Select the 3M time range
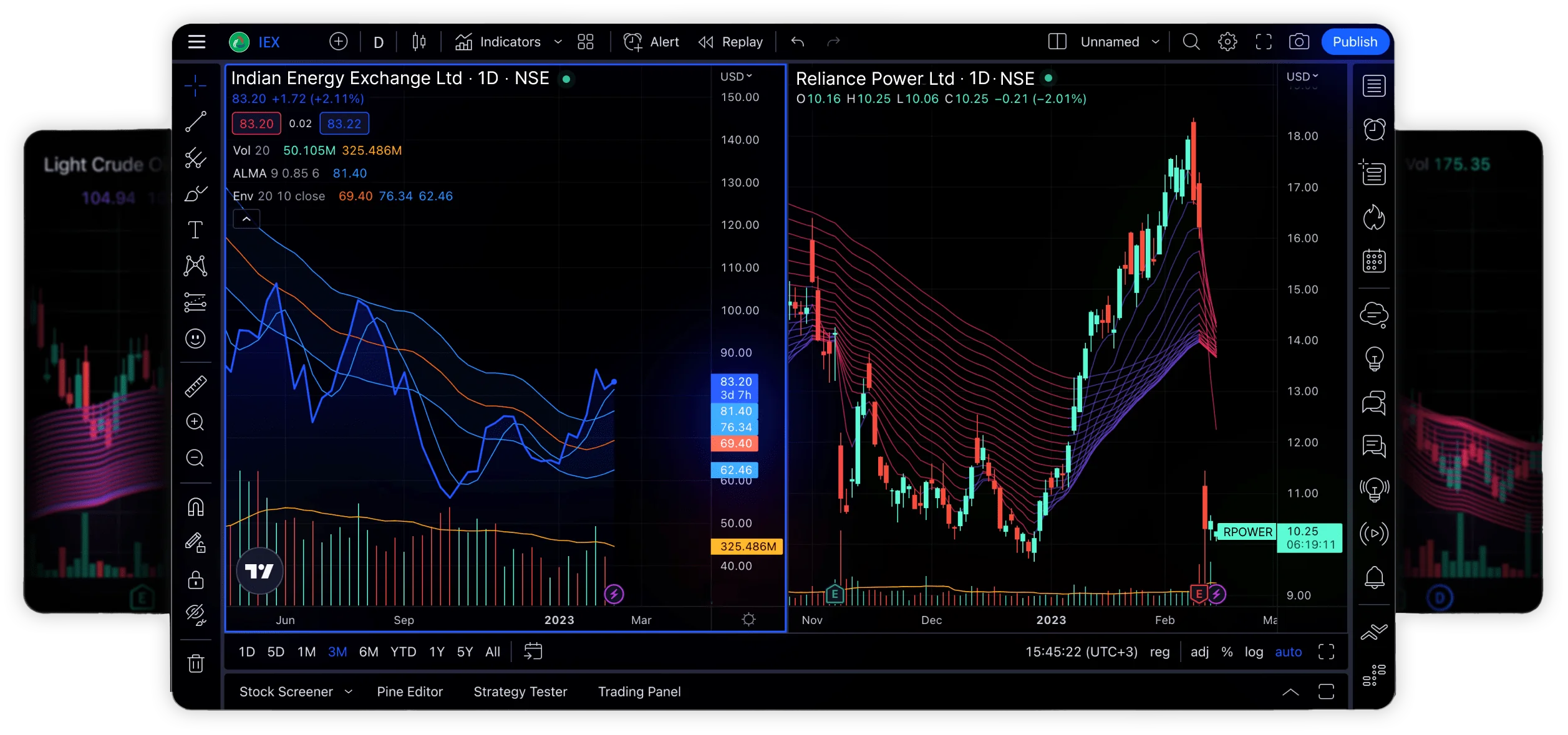 (337, 651)
